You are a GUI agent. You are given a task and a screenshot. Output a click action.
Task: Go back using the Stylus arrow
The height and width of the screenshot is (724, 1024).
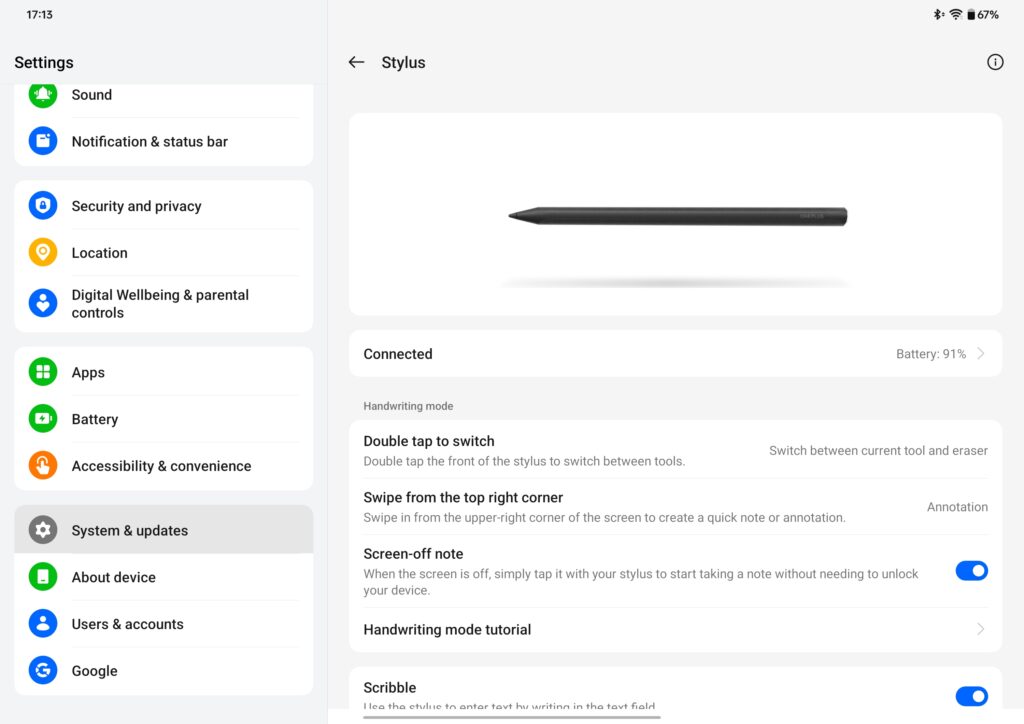pos(356,62)
